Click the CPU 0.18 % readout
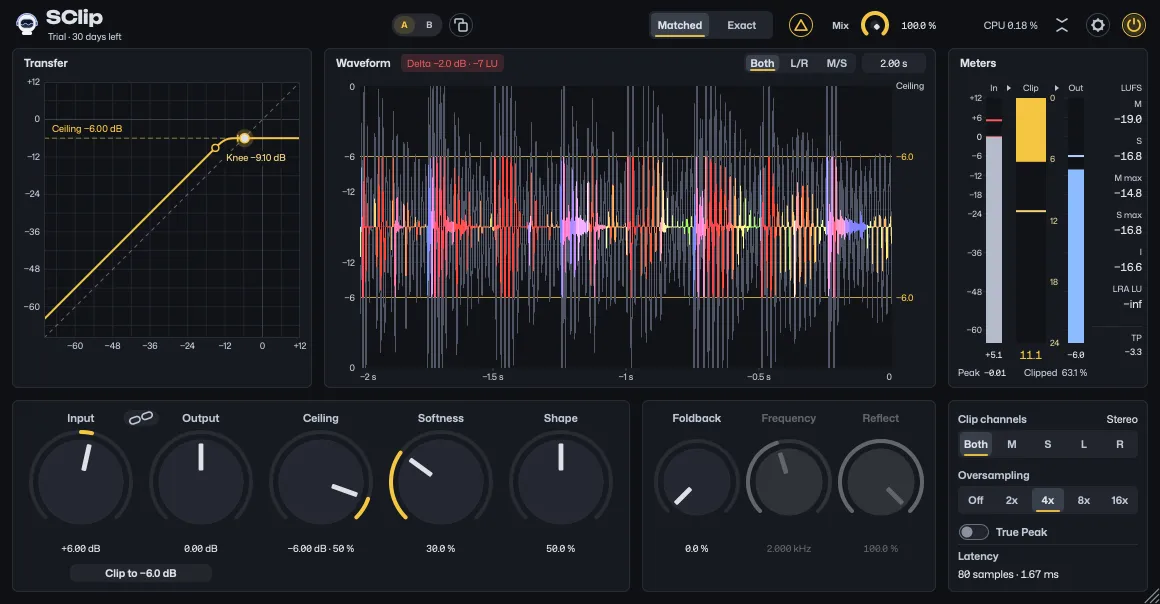1160x604 pixels. (1010, 25)
